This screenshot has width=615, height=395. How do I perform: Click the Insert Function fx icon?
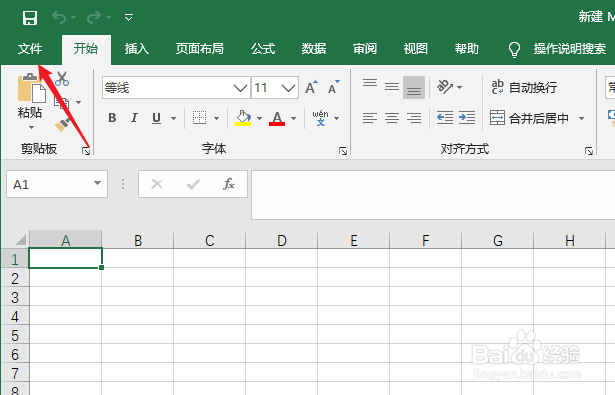pos(229,184)
